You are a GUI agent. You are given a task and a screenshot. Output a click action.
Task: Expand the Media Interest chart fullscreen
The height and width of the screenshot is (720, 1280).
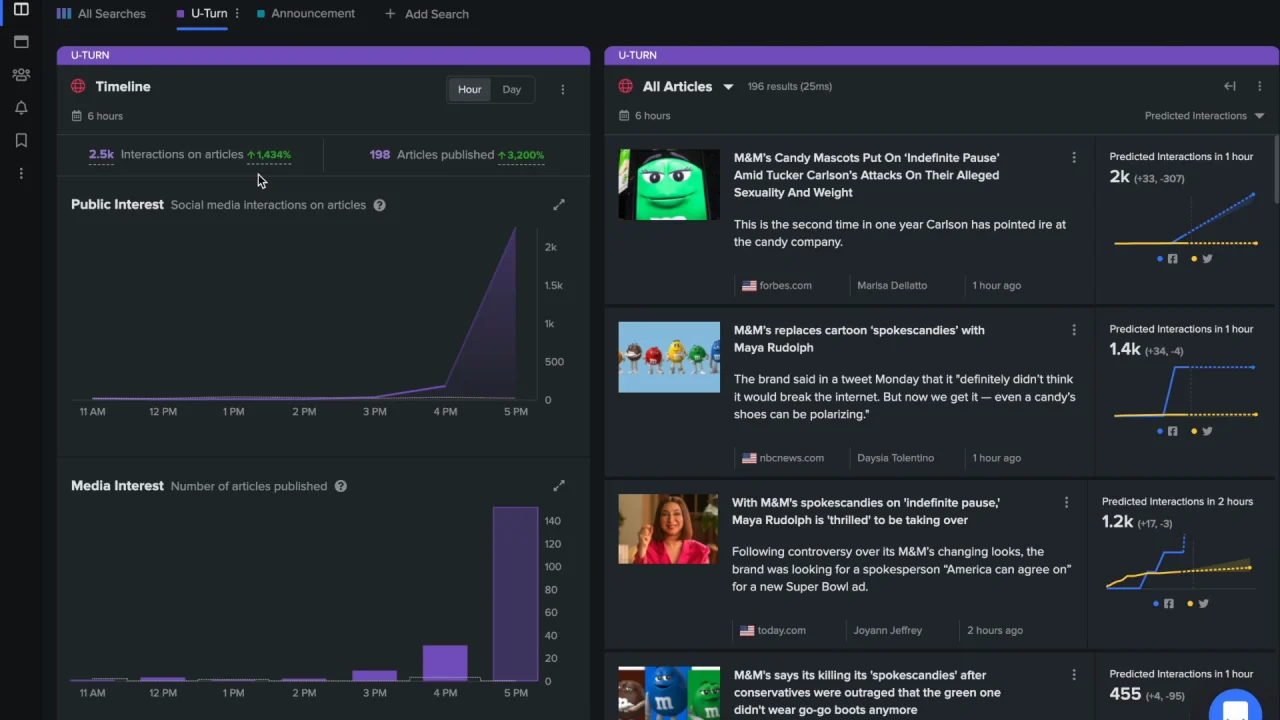pyautogui.click(x=559, y=486)
